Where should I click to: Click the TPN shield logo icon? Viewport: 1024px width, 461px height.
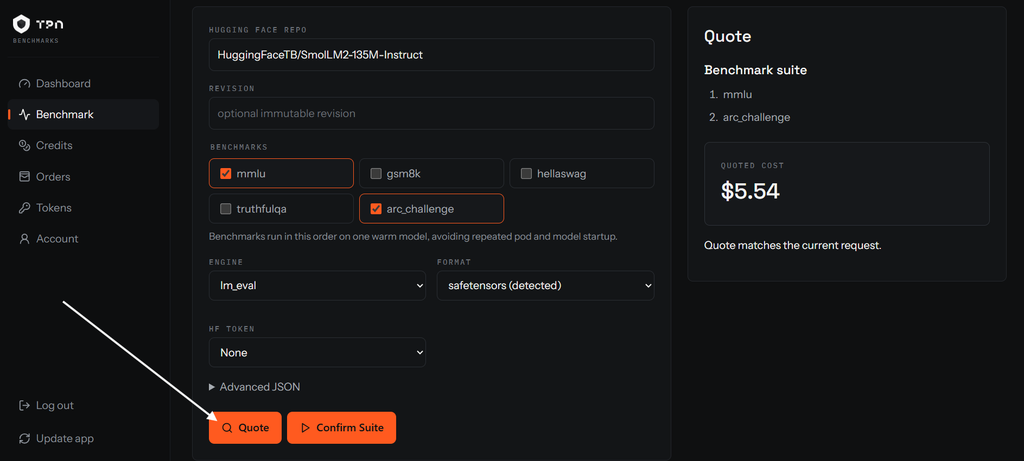click(22, 24)
